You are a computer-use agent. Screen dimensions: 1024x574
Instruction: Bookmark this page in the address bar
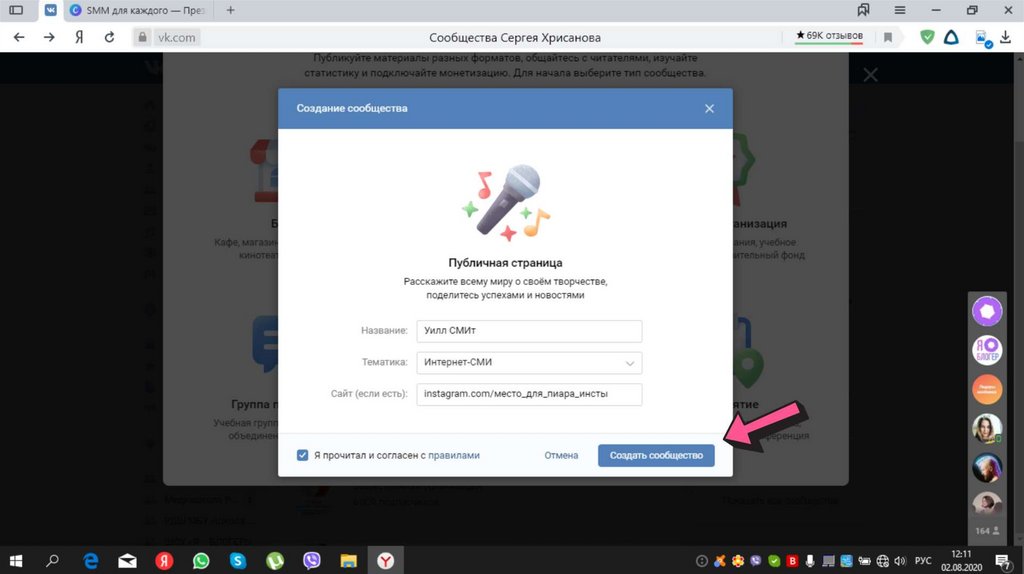(888, 37)
